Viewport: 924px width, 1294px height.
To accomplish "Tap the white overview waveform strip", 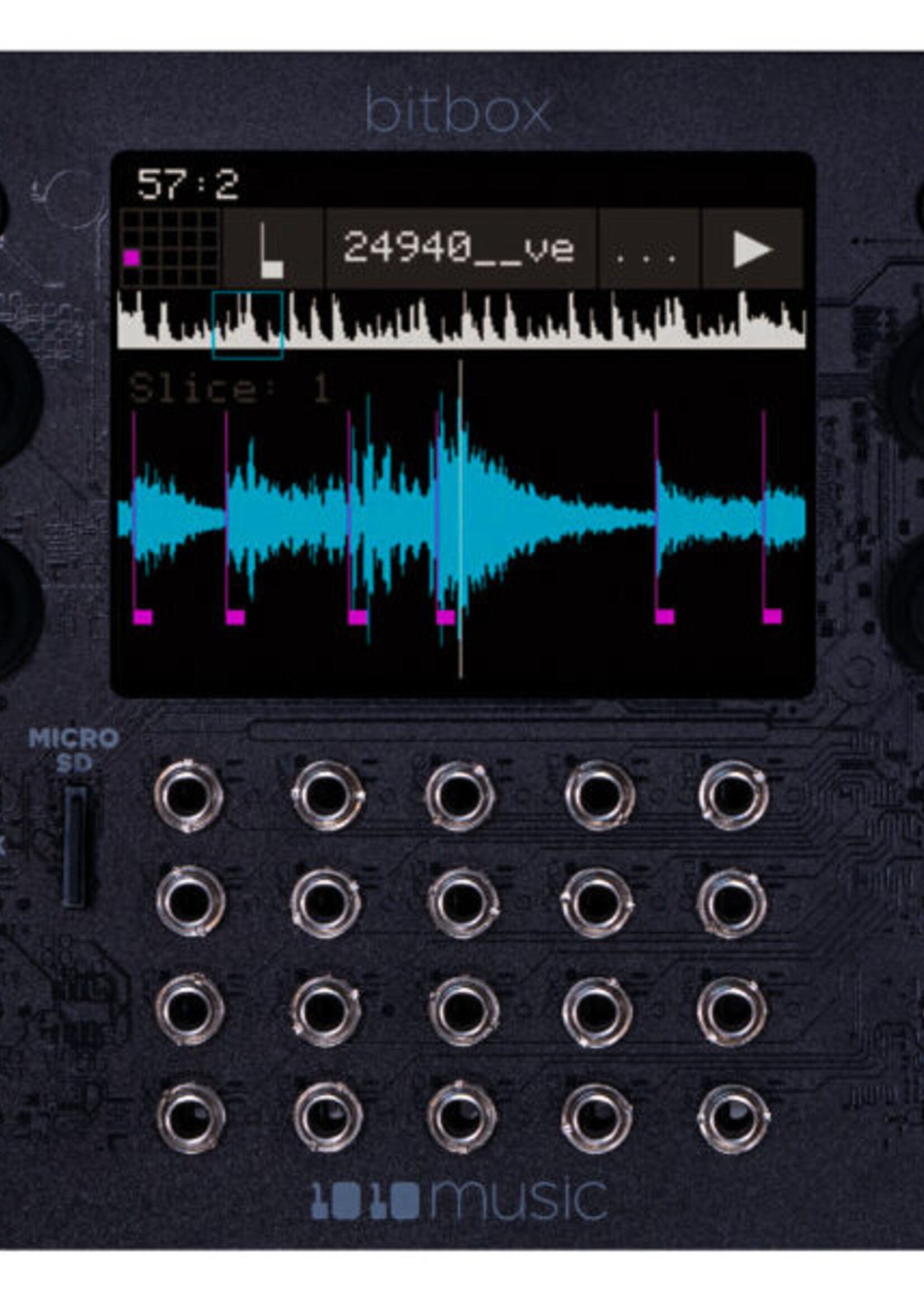I will 461,319.
